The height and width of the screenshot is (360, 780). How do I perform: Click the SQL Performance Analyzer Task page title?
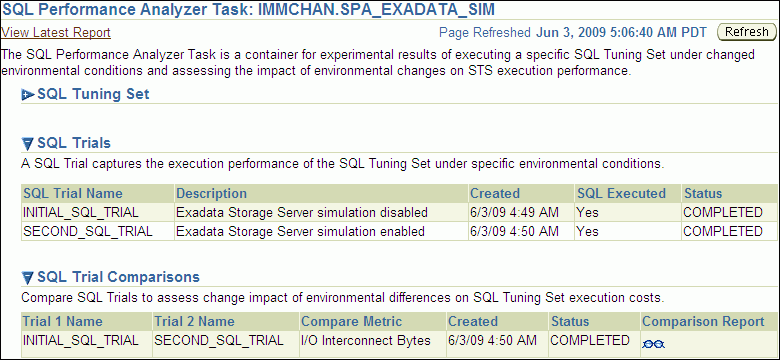point(249,9)
